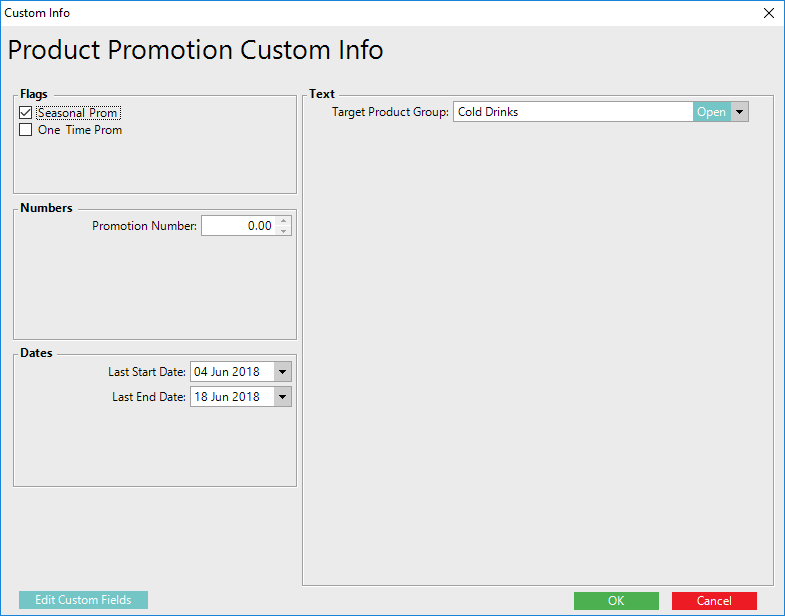This screenshot has width=785, height=616.
Task: Uncheck the Seasonal Prom checkbox
Action: (x=26, y=114)
